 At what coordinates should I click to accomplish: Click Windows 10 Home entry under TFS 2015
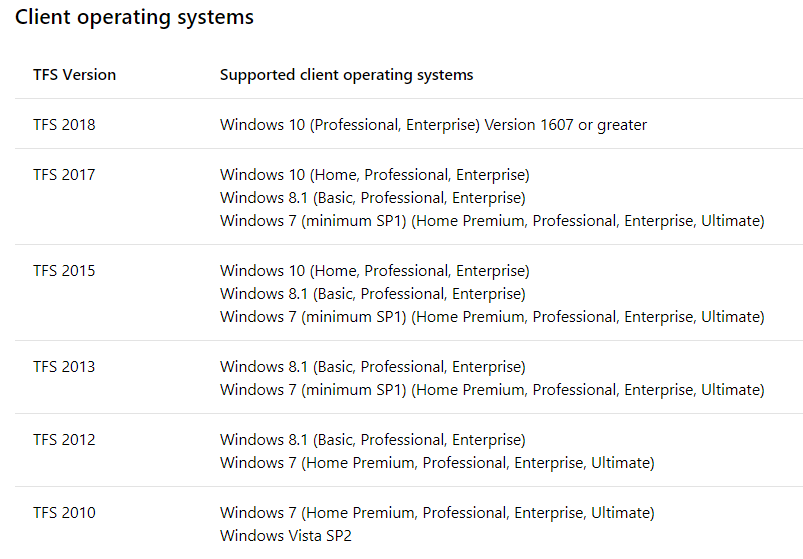click(x=374, y=271)
